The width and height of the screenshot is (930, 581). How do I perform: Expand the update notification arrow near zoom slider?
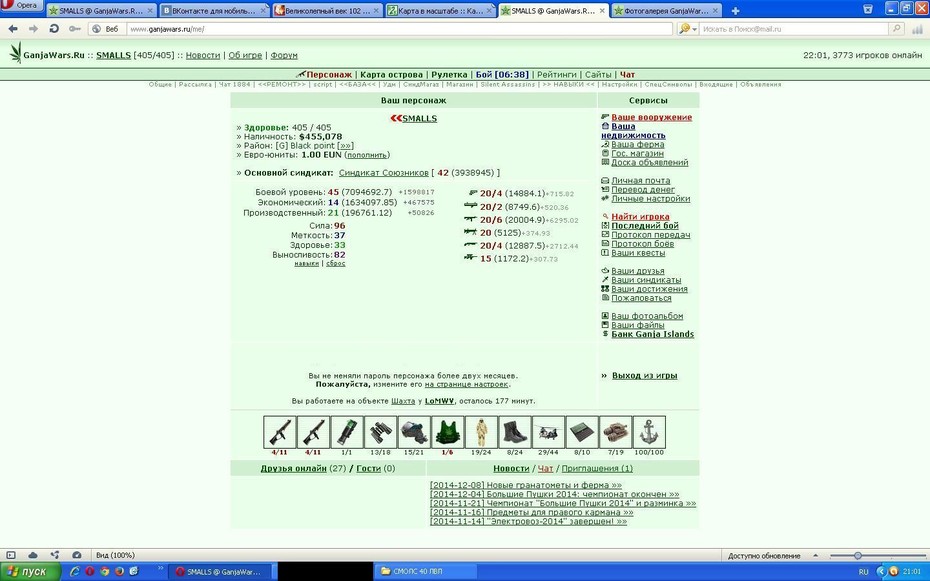pyautogui.click(x=816, y=556)
